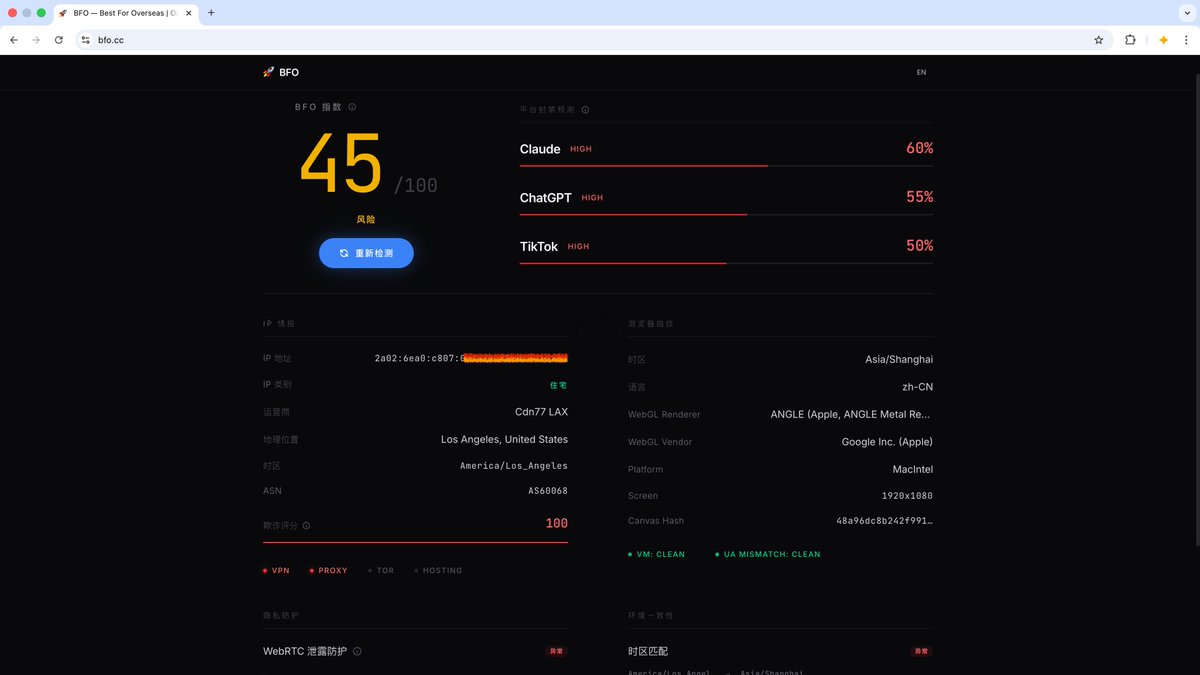Screen dimensions: 1200x675
Task: Click the PROXY indicator tag
Action: (329, 571)
